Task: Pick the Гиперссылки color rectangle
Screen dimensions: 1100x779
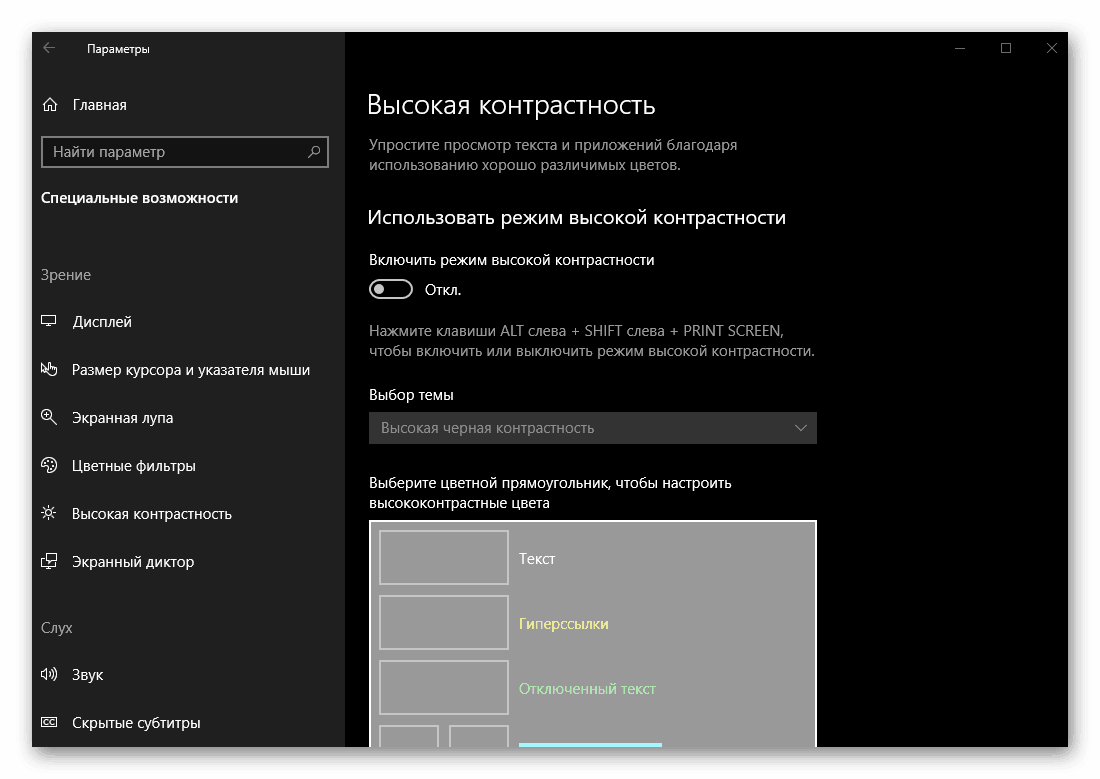Action: click(x=443, y=622)
